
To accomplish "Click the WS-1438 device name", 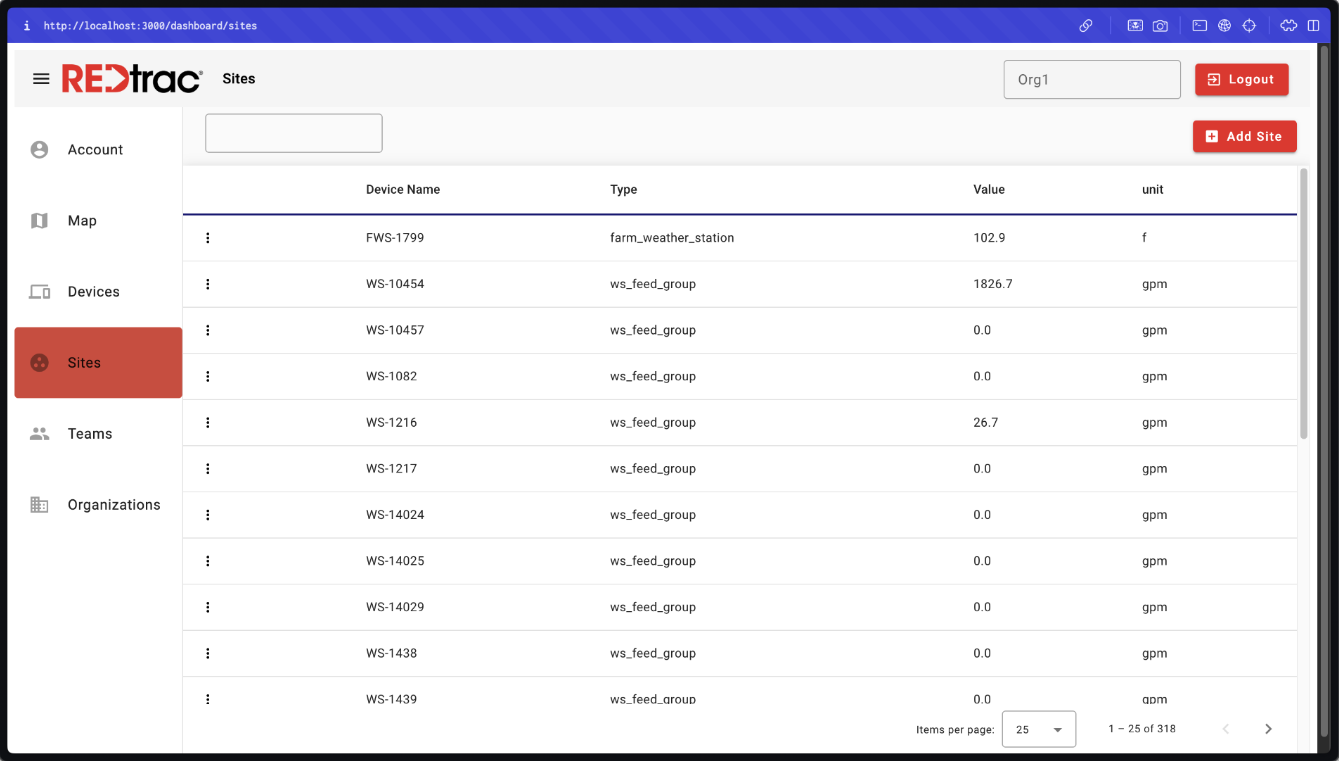I will (x=392, y=653).
